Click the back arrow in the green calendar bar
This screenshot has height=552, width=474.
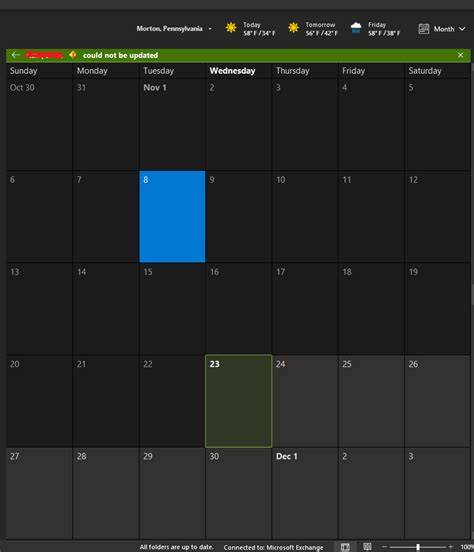click(x=15, y=55)
